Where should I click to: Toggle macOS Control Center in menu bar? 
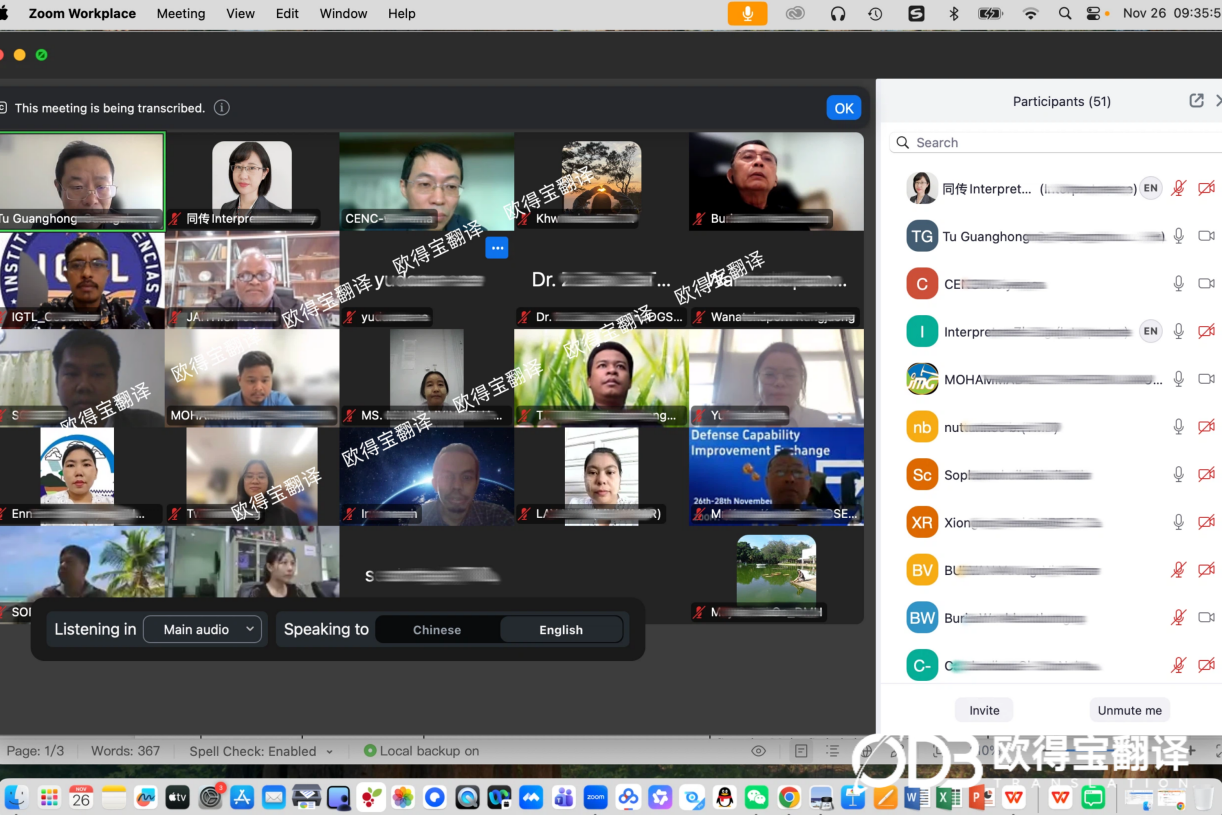click(1094, 13)
